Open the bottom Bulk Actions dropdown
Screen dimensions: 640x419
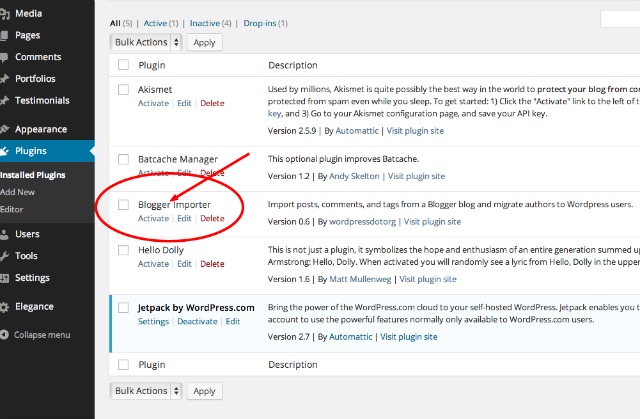pyautogui.click(x=146, y=391)
